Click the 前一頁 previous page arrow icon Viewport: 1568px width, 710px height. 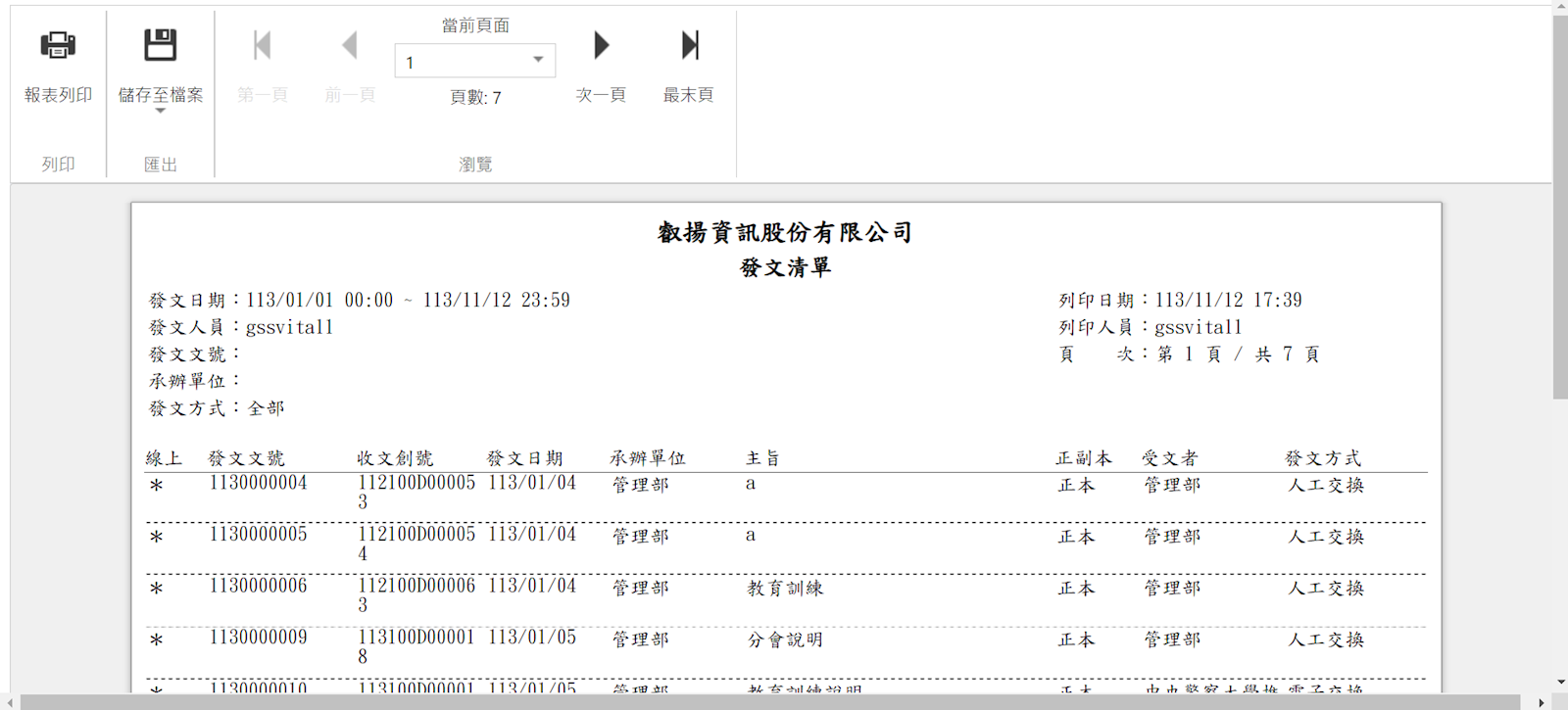[350, 45]
